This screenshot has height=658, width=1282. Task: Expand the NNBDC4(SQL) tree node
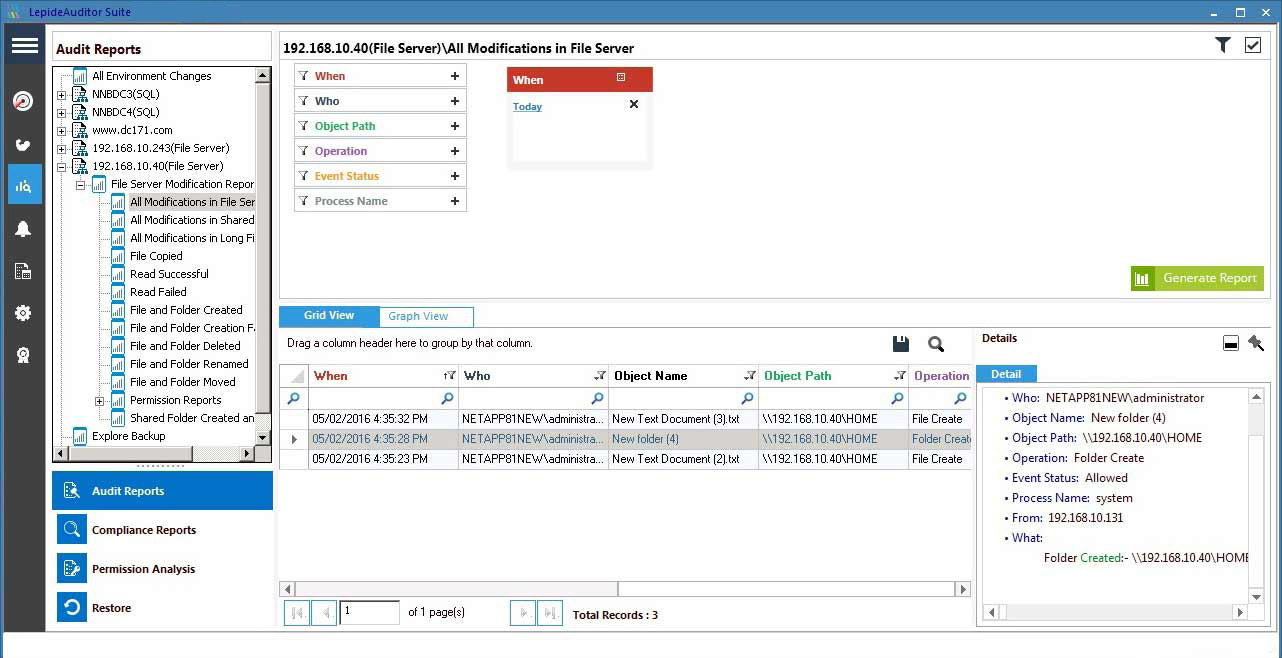[x=62, y=113]
